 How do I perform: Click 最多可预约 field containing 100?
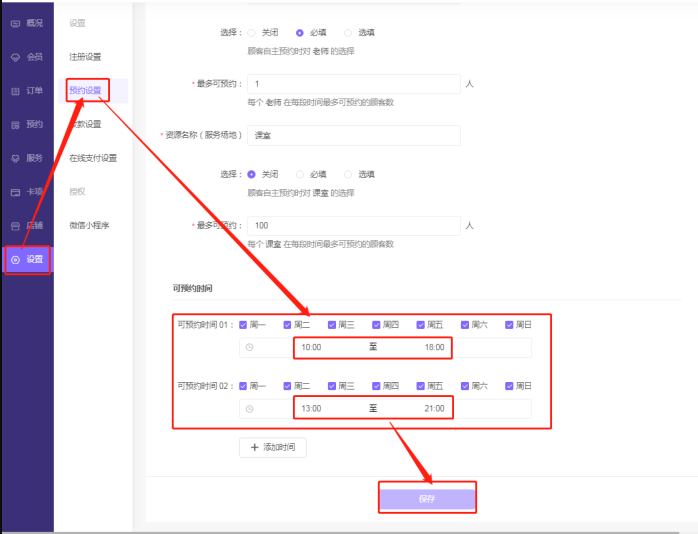pyautogui.click(x=354, y=226)
